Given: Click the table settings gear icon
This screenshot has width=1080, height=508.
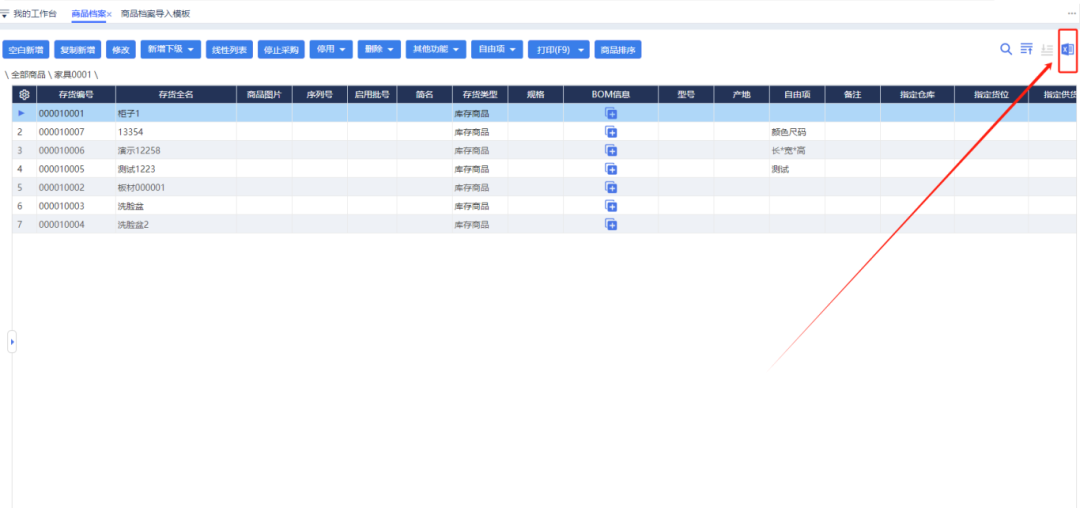Looking at the screenshot, I should [x=24, y=94].
